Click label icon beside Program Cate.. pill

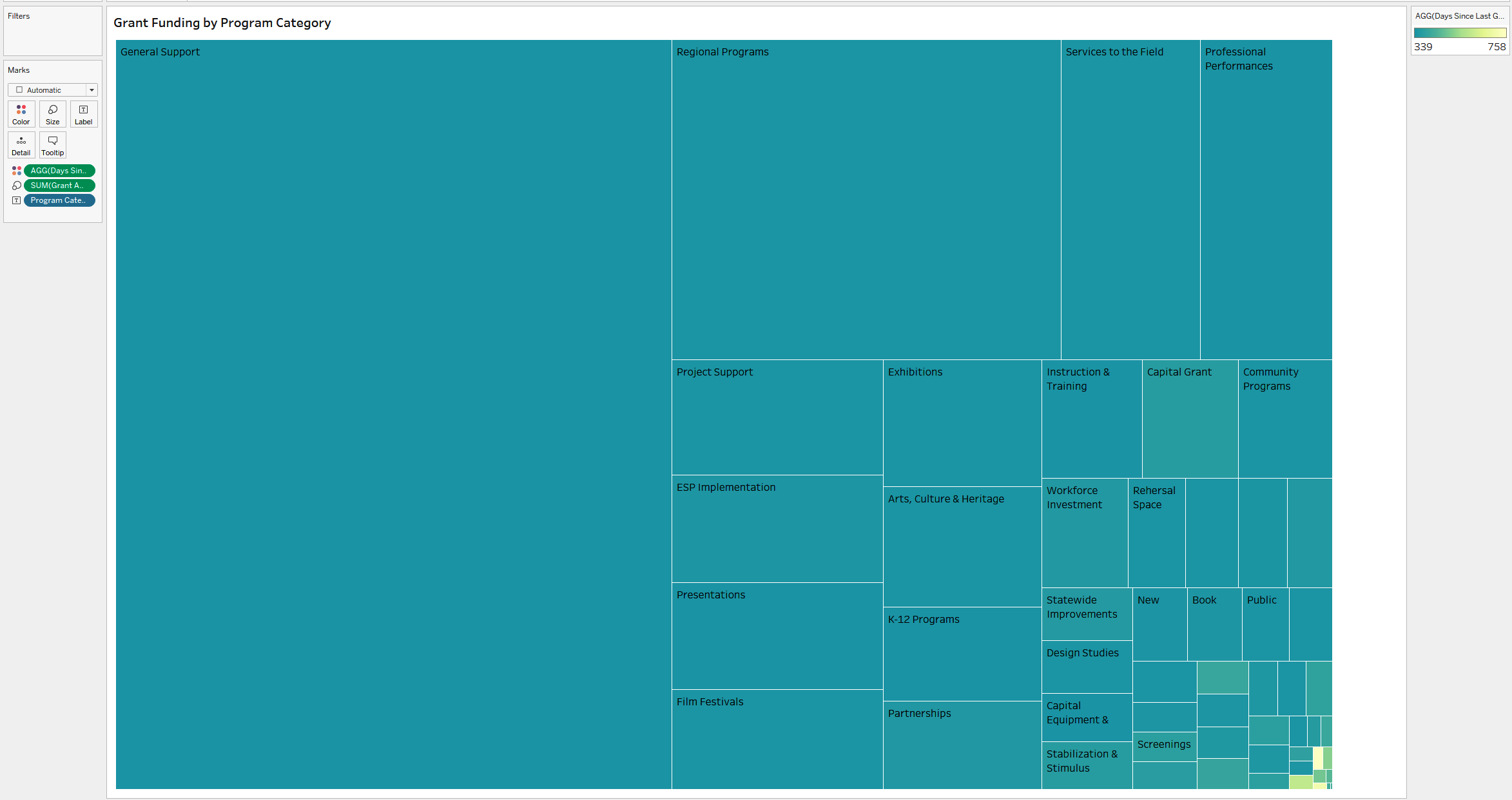[x=17, y=200]
